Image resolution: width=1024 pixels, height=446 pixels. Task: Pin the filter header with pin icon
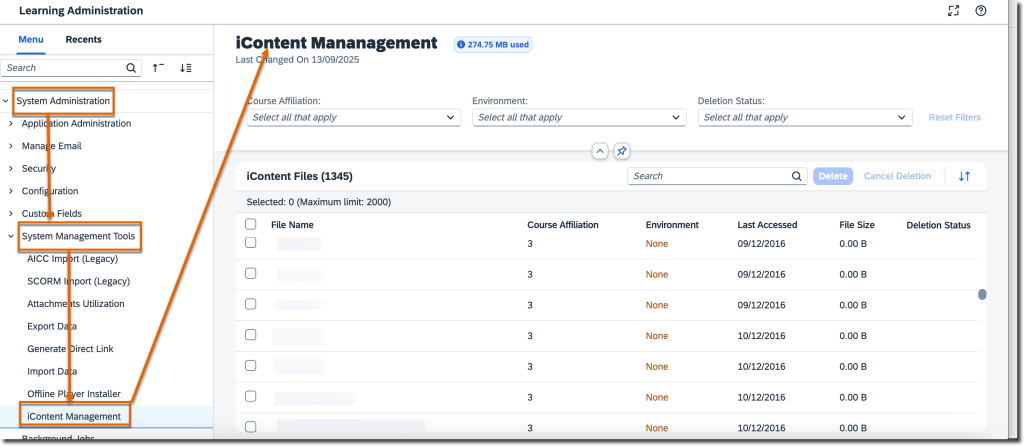621,151
